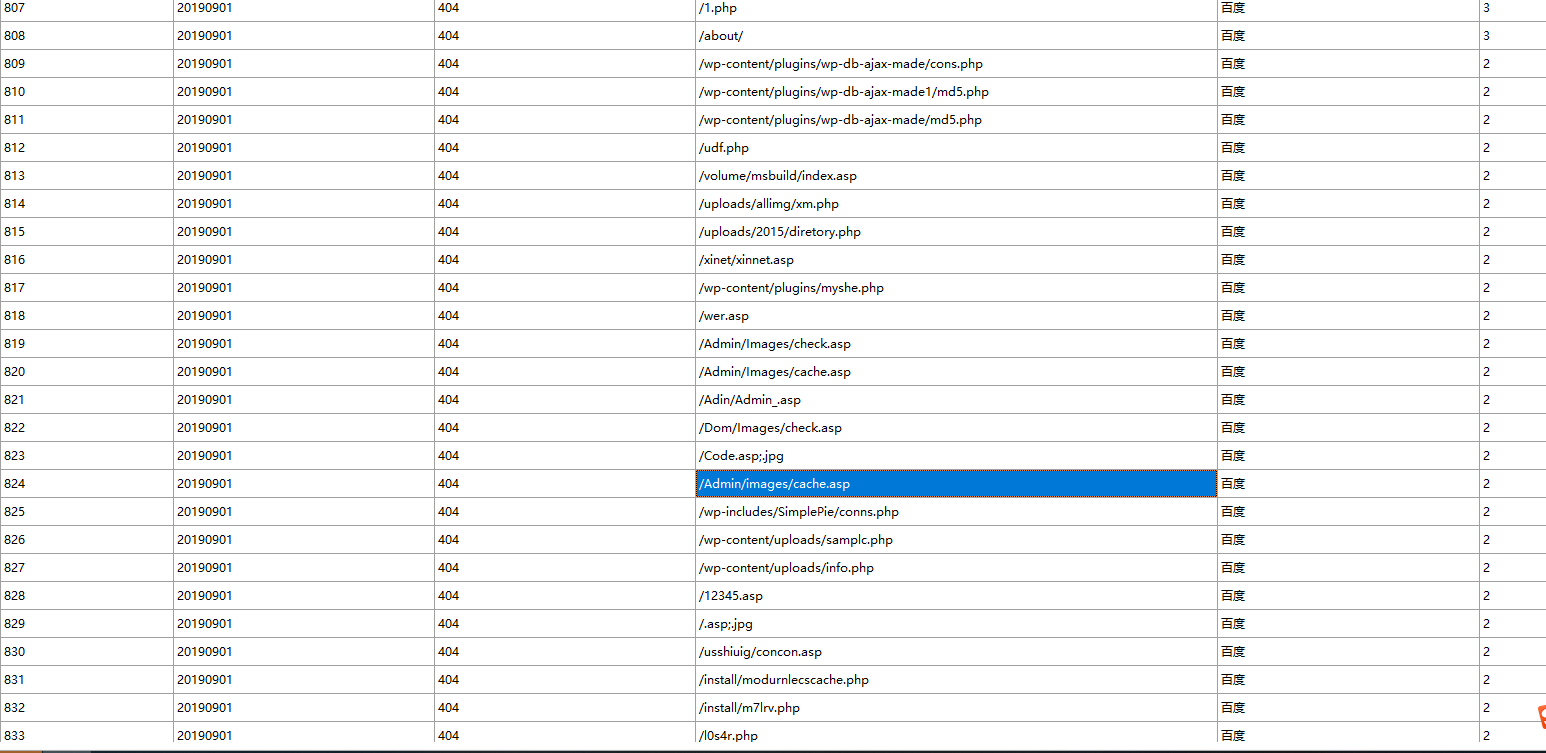Image resolution: width=1546 pixels, height=753 pixels.
Task: Select the 404 status in row 814
Action: tap(565, 204)
